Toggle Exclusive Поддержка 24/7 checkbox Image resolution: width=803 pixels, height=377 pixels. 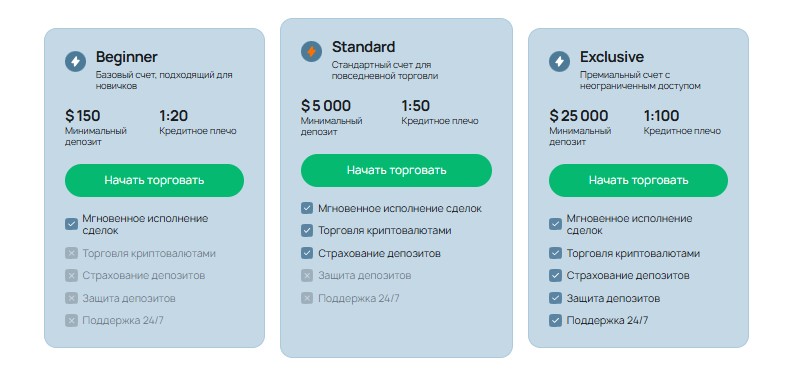(x=555, y=321)
